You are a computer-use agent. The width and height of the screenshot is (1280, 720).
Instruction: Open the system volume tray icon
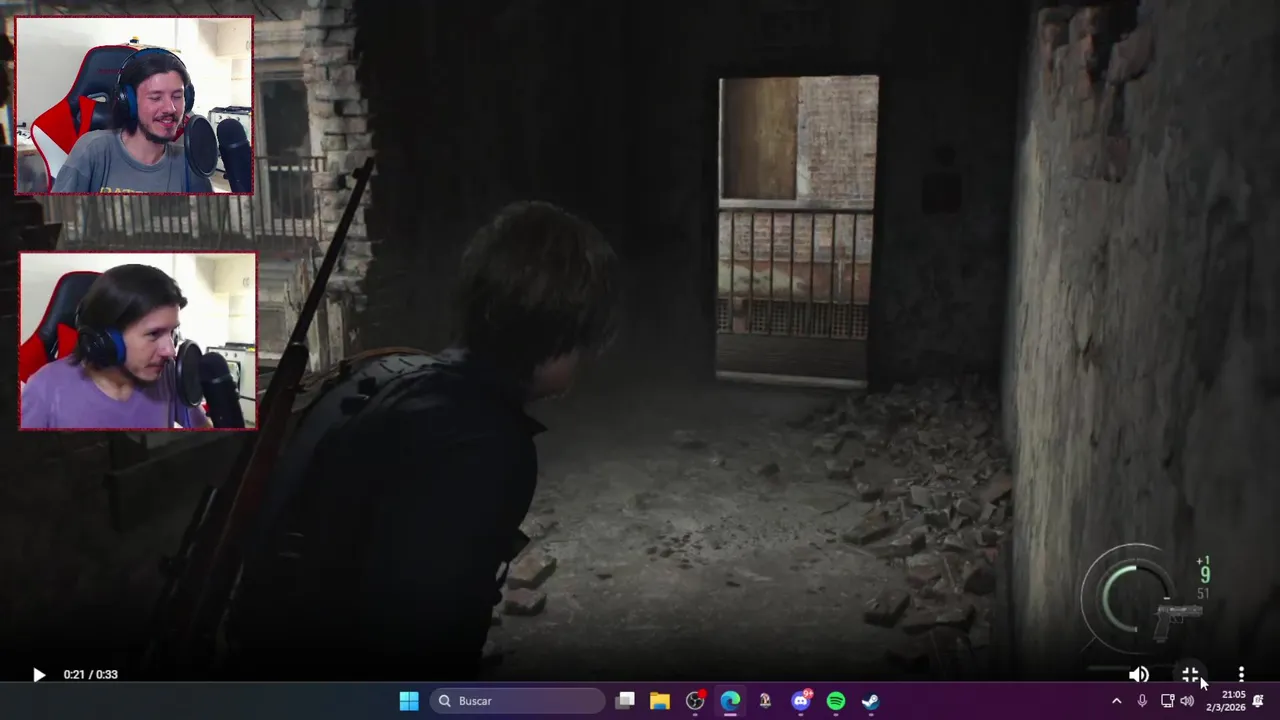(1187, 701)
